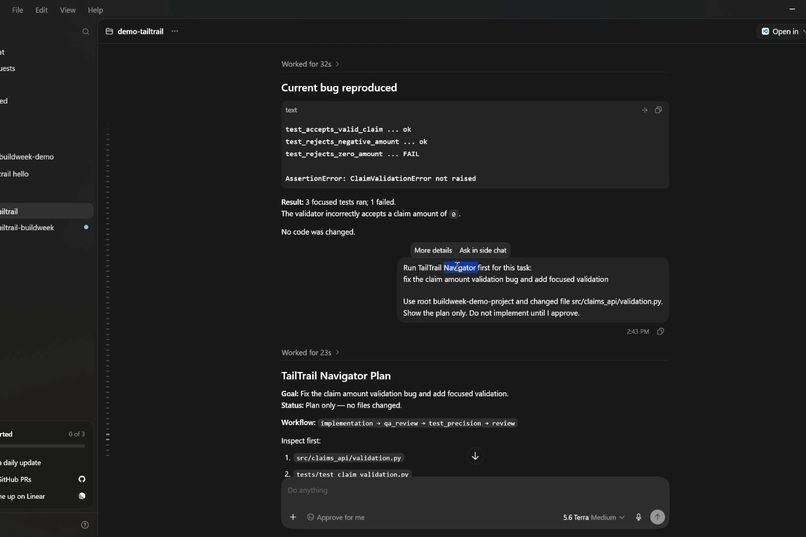Click 'Ask in side chat'
This screenshot has width=806, height=537.
pyautogui.click(x=483, y=250)
